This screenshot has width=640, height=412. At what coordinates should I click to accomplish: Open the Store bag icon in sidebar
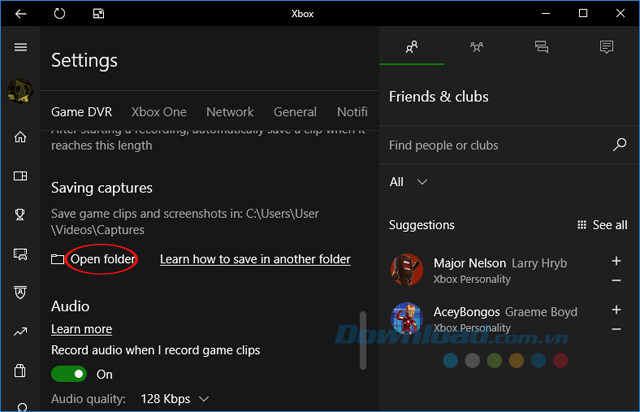tap(20, 371)
